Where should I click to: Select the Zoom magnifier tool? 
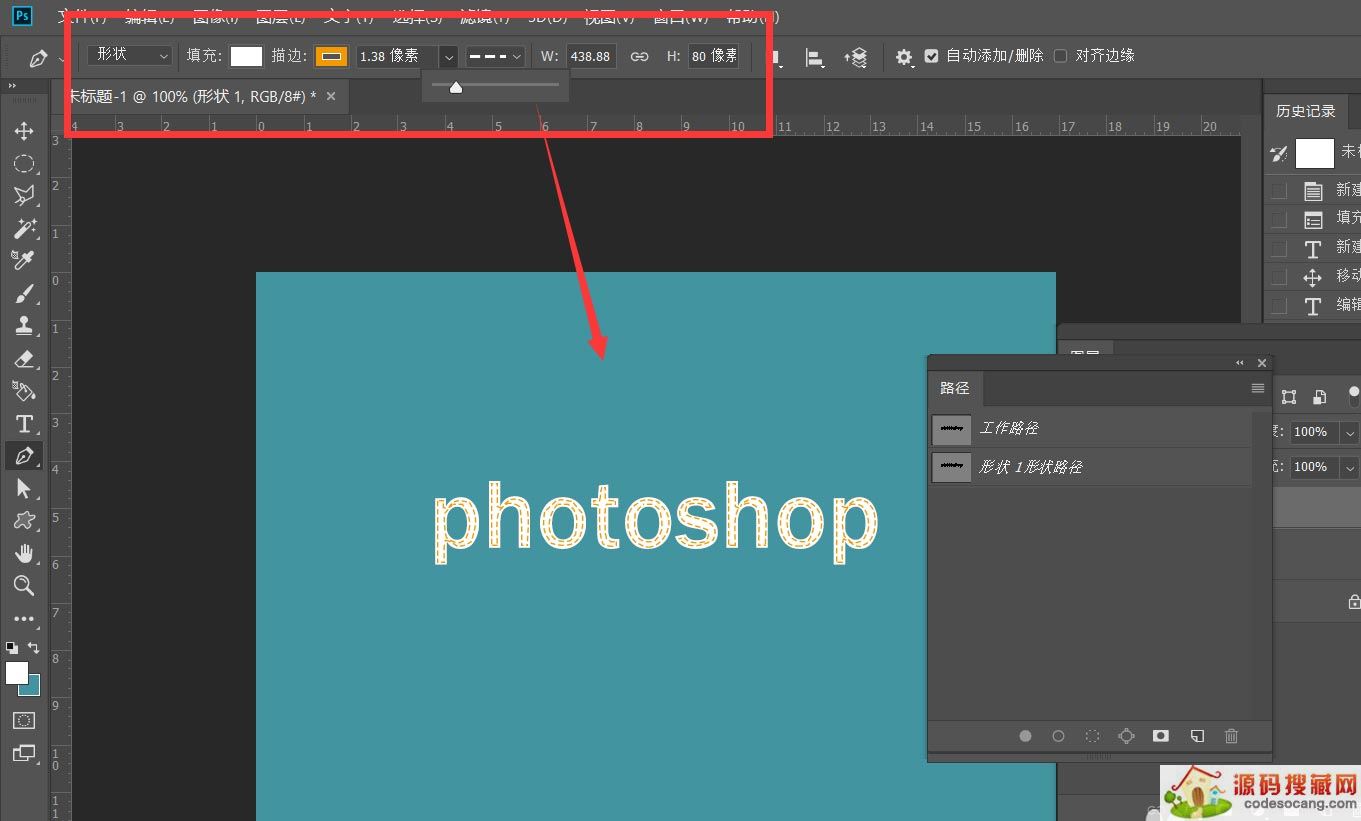[x=24, y=585]
